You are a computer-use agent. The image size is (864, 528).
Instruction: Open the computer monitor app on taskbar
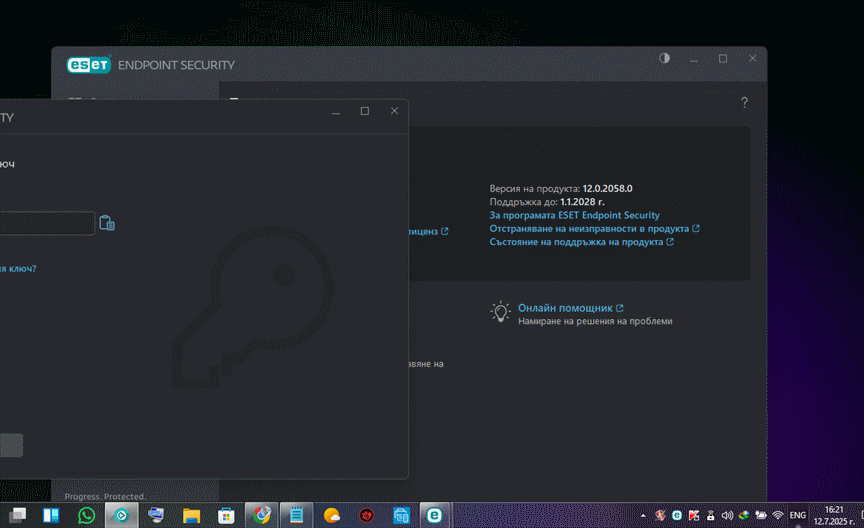[x=156, y=515]
